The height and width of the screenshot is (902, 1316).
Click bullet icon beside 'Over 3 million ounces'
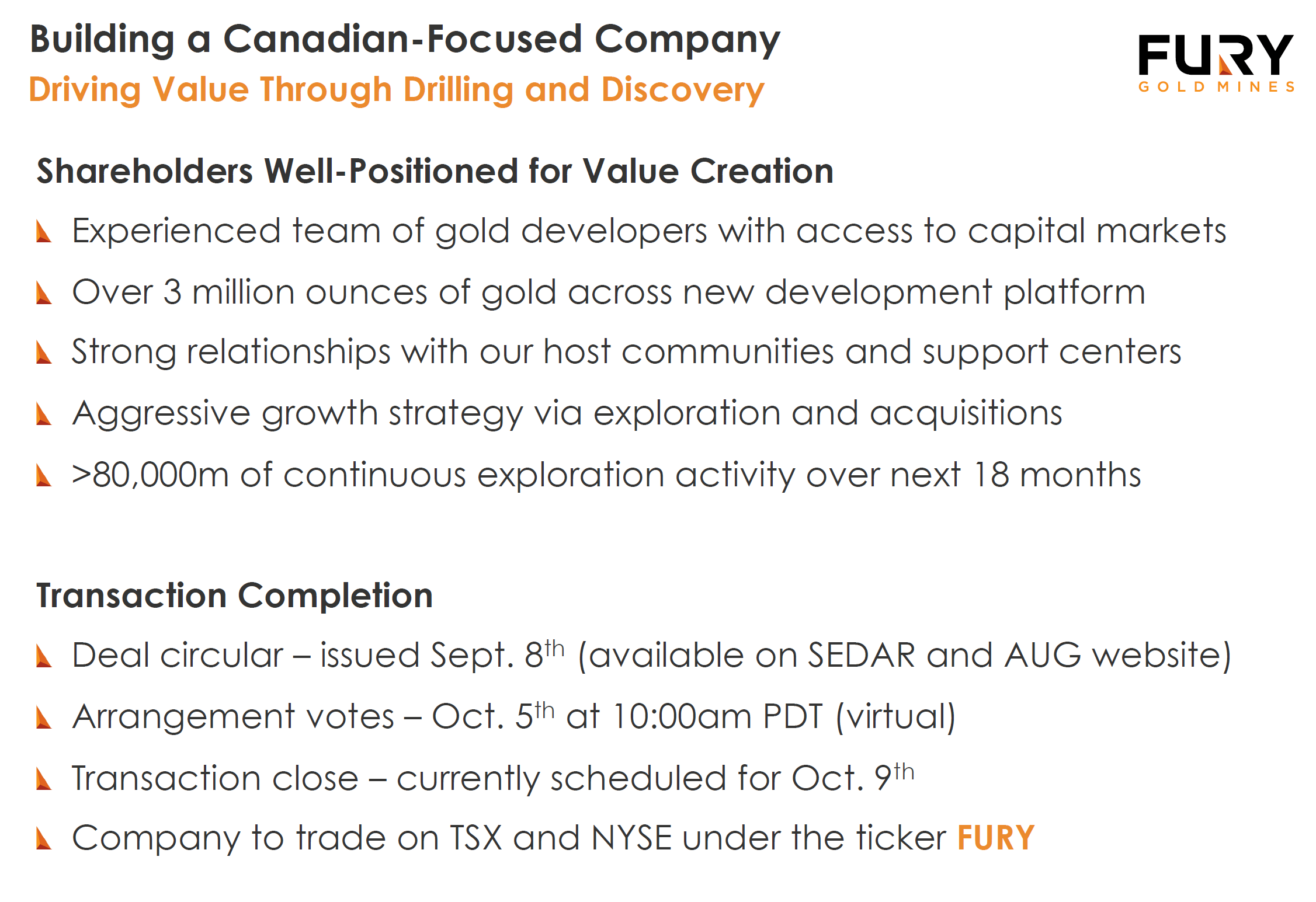click(44, 292)
